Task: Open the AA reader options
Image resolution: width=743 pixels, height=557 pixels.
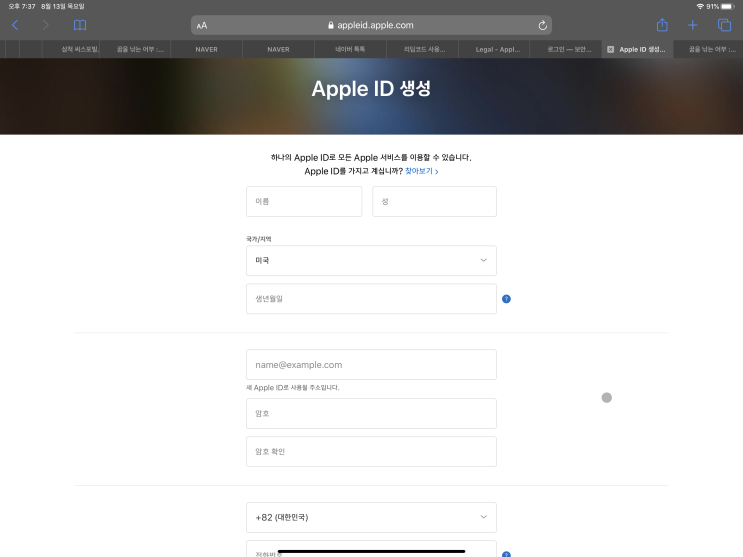Action: [x=202, y=26]
